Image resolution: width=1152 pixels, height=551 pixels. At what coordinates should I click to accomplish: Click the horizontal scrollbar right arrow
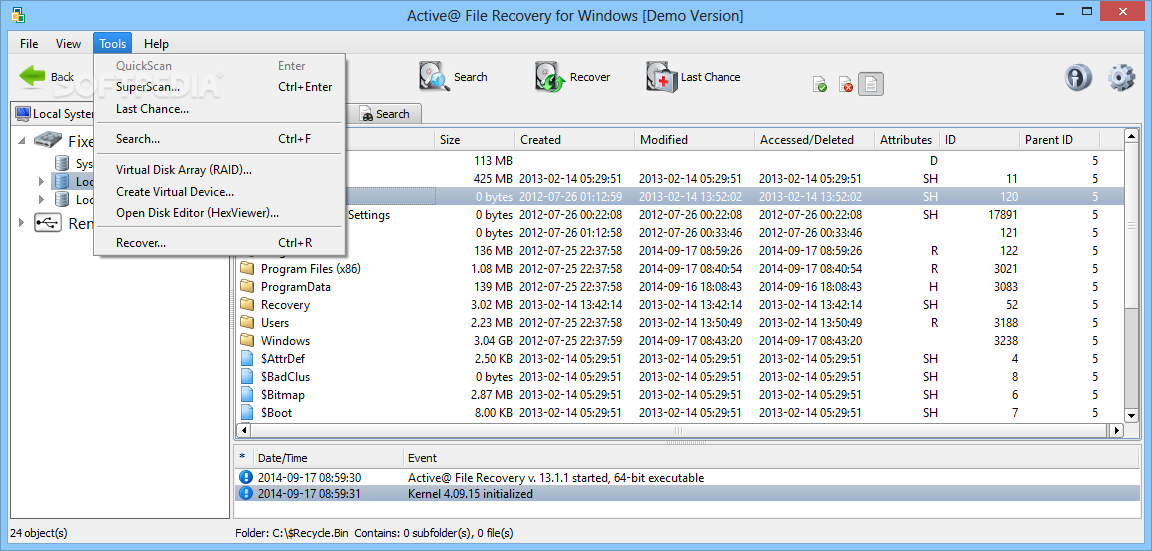(1117, 431)
